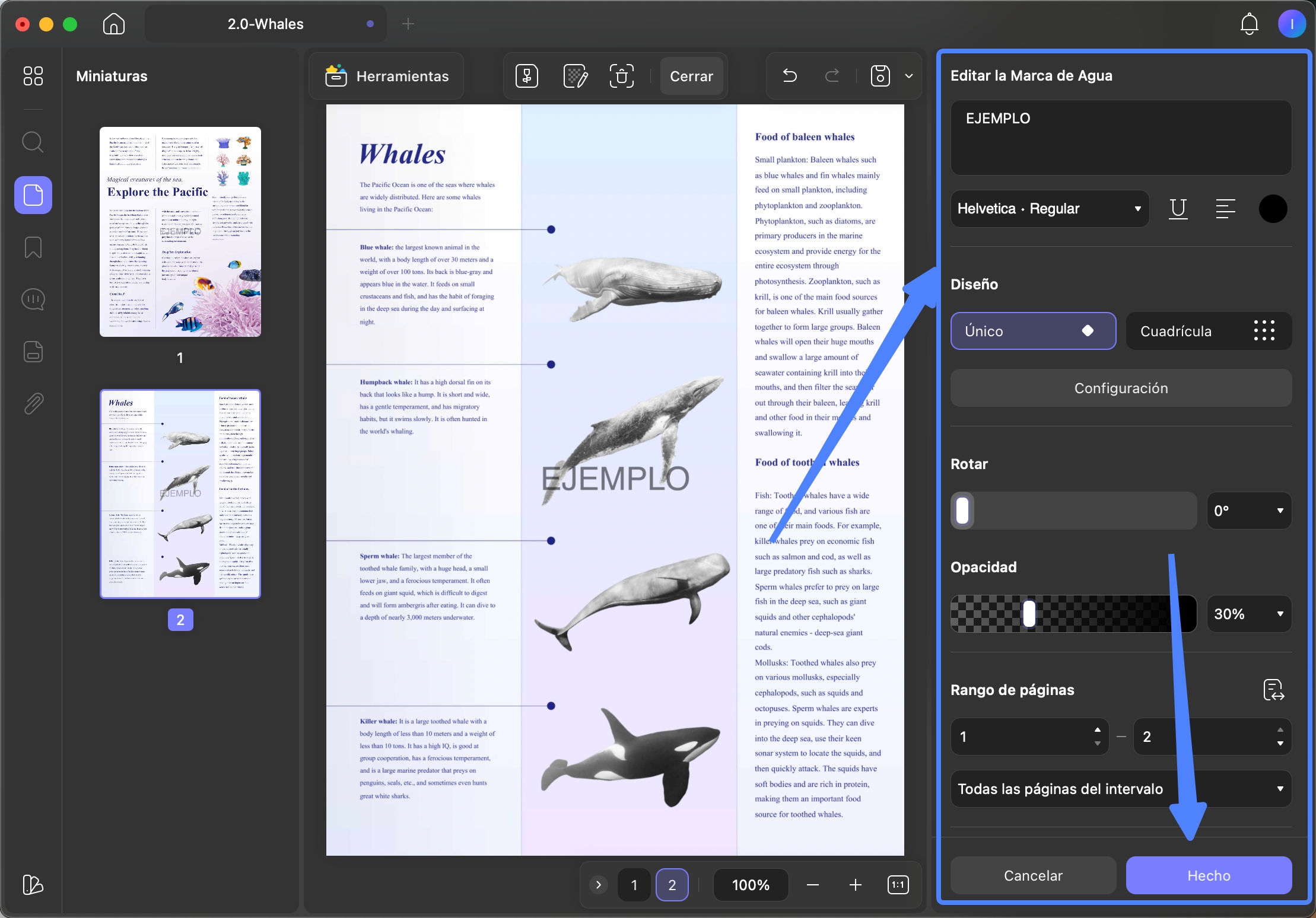Click the page range swap icon

(1273, 690)
